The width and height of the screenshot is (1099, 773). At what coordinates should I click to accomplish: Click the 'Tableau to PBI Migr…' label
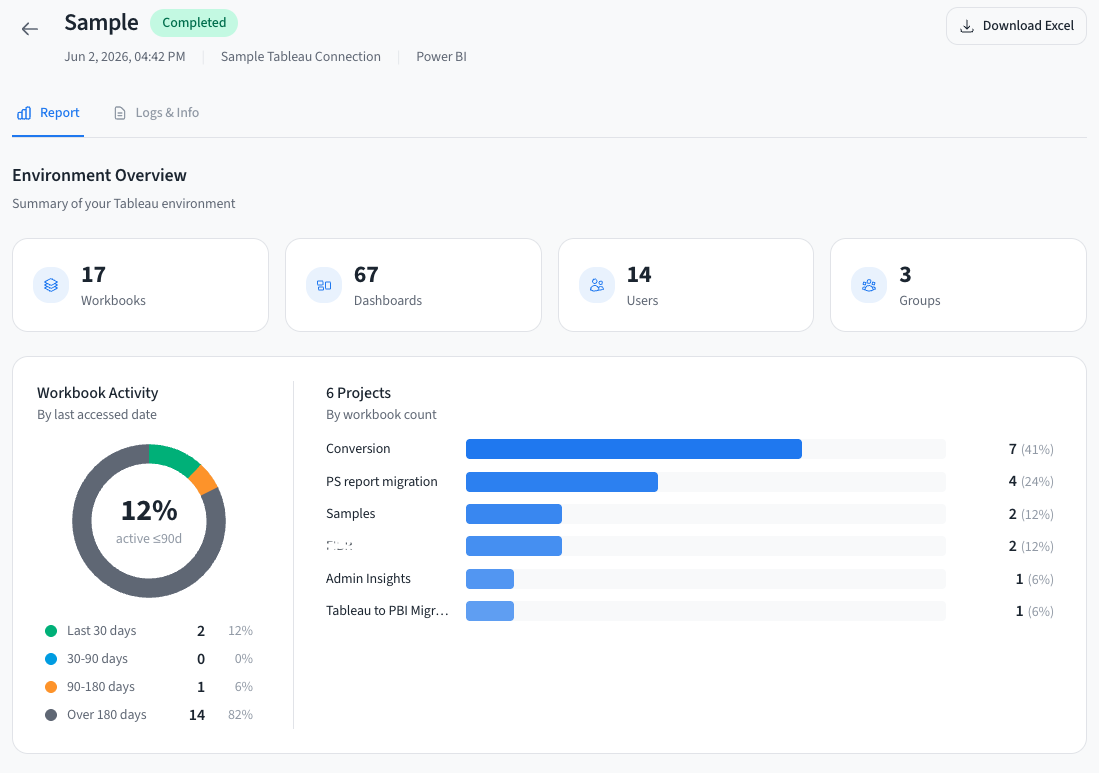[388, 611]
